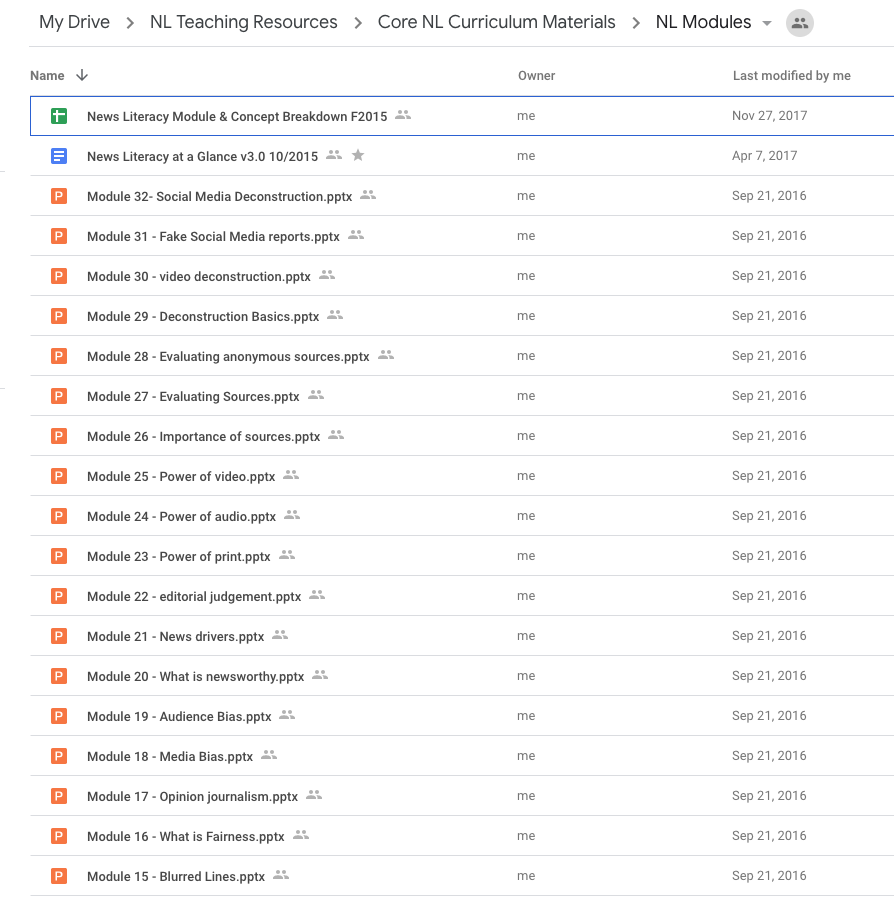Image resolution: width=894 pixels, height=898 pixels.
Task: Navigate to NL Teaching Resources breadcrumb
Action: (243, 22)
